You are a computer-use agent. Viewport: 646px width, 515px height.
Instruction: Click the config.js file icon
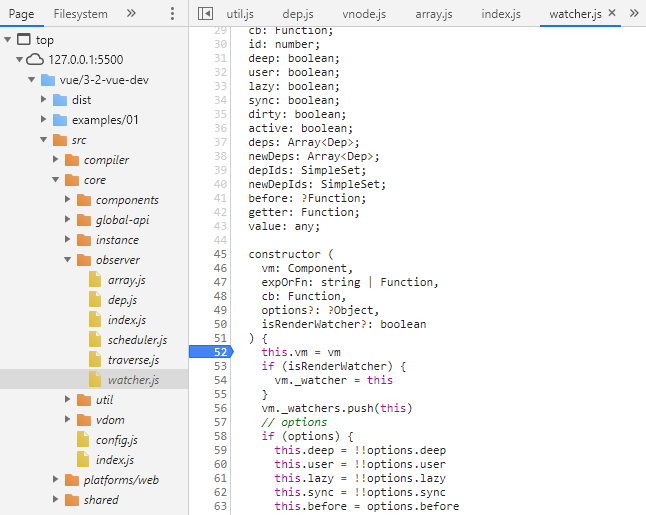(83, 440)
